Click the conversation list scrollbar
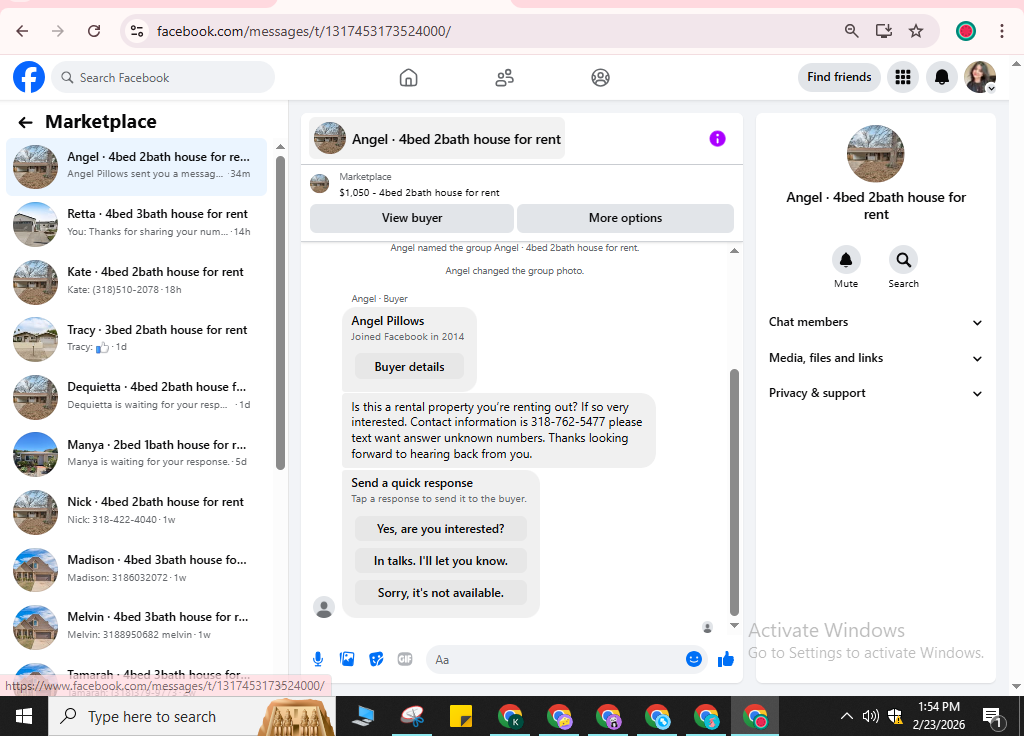 click(280, 312)
